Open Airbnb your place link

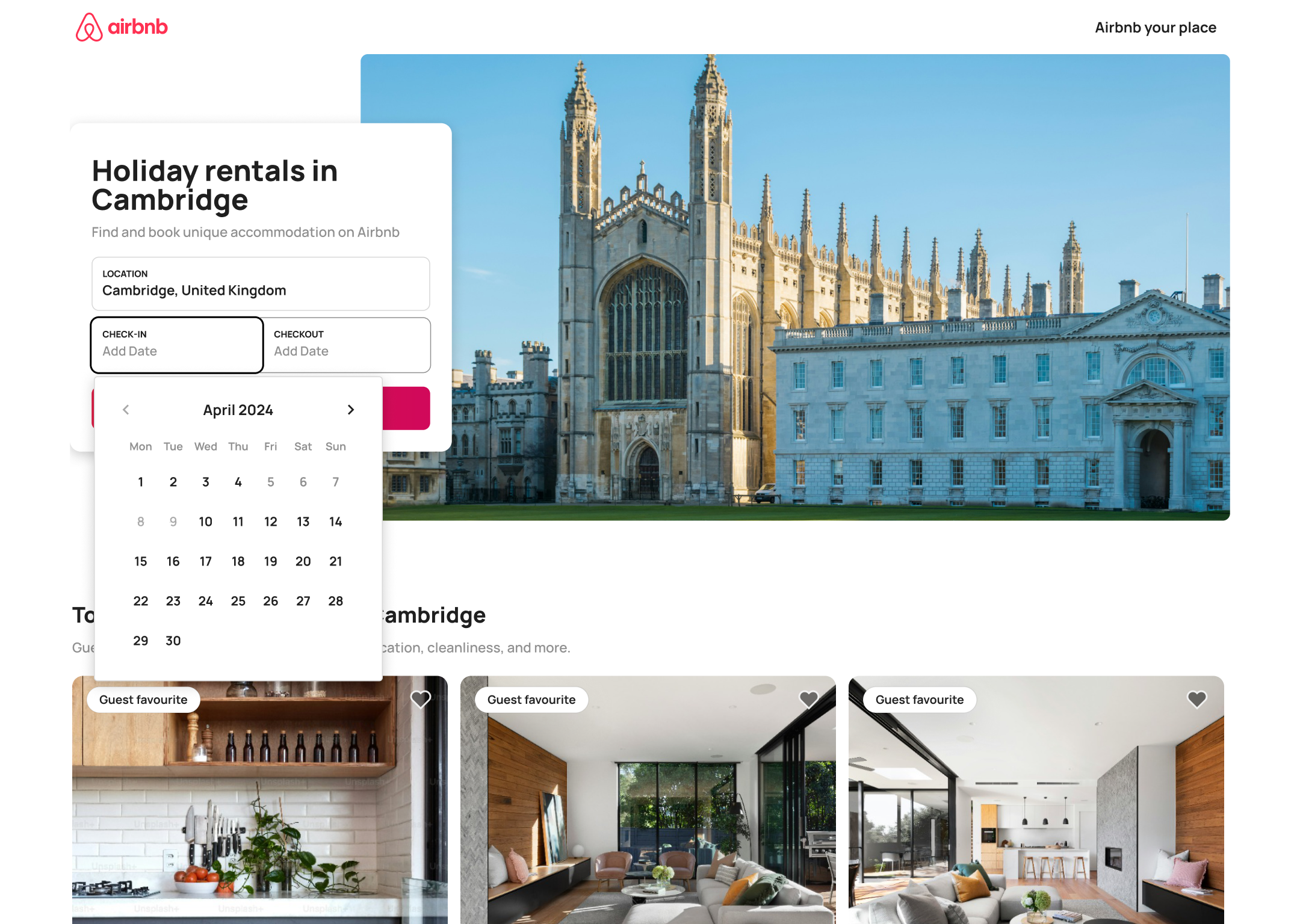click(x=1155, y=28)
